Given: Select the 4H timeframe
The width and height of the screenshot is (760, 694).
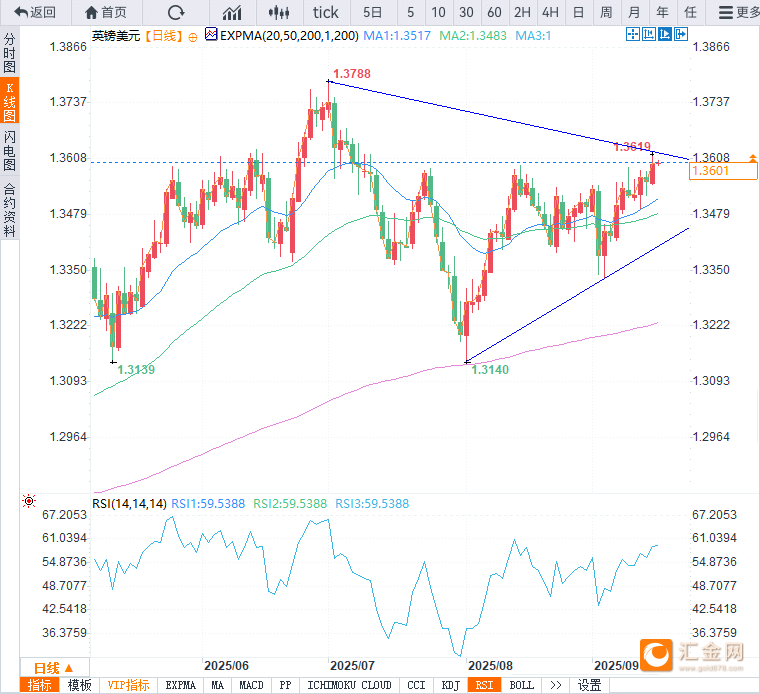Looking at the screenshot, I should 550,13.
